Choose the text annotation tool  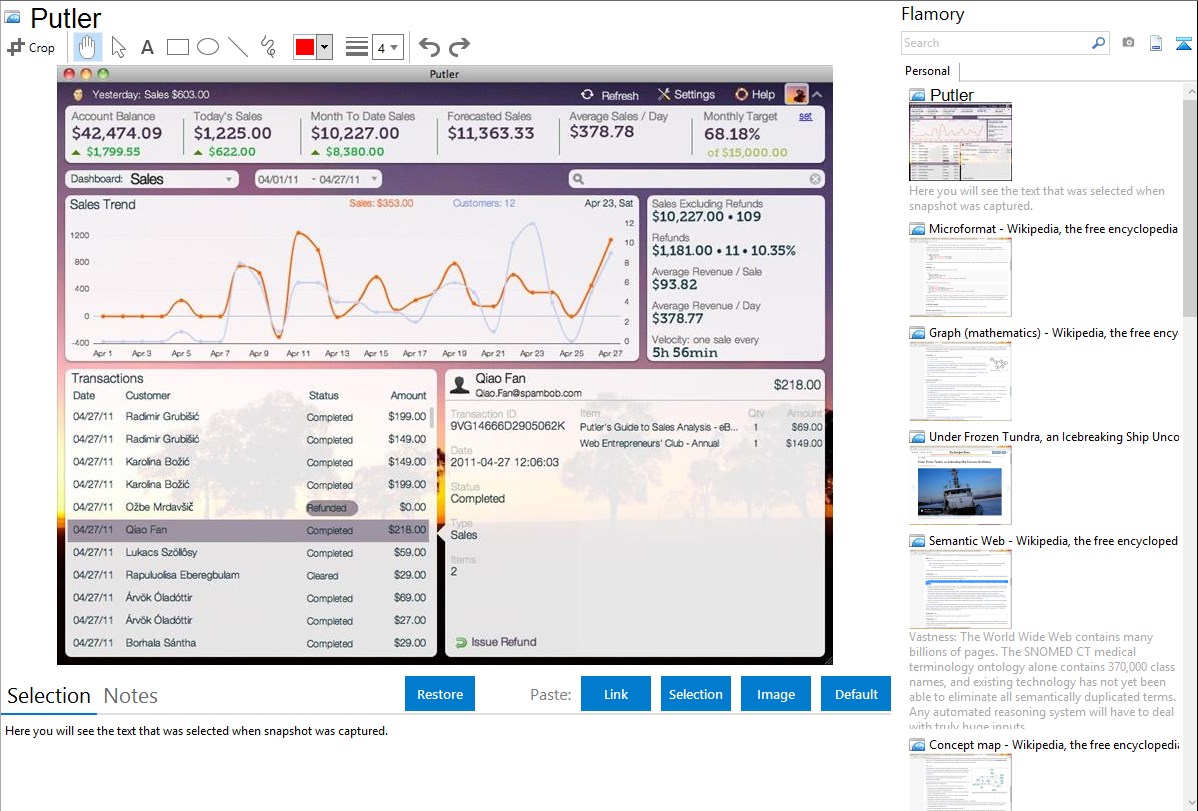(x=147, y=47)
